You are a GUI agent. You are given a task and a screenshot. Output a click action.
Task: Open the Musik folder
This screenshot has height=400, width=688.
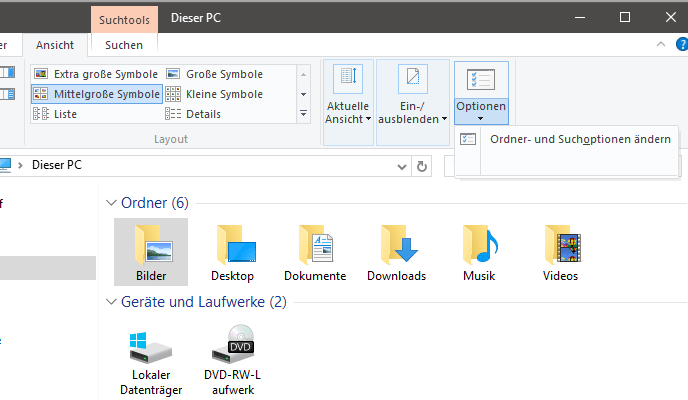click(x=478, y=252)
